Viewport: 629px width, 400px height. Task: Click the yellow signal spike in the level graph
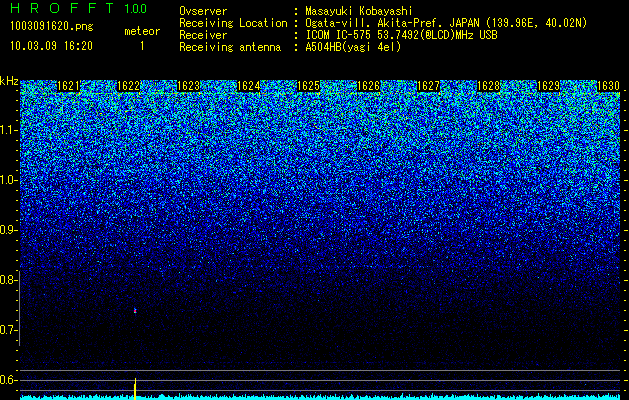tap(135, 389)
